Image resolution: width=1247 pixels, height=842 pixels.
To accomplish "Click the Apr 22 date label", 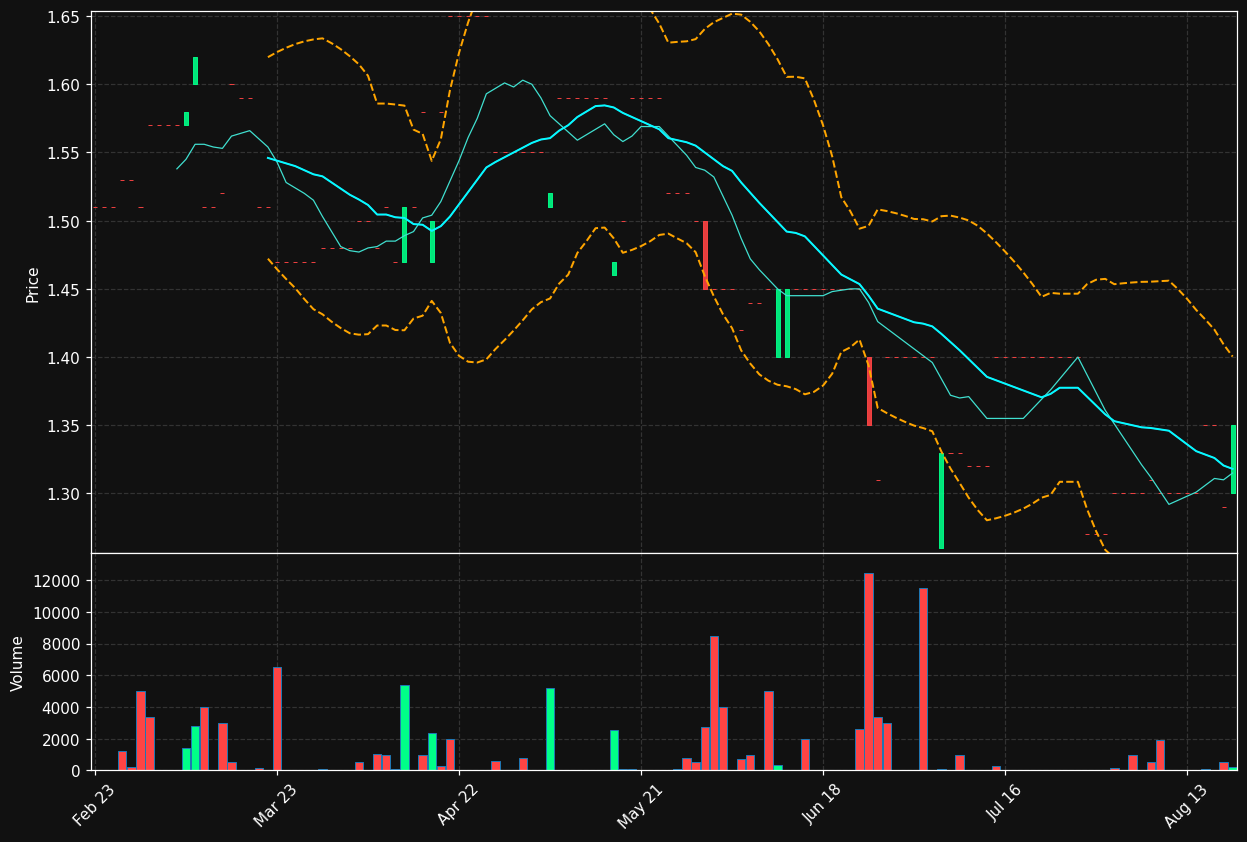I will (x=457, y=805).
